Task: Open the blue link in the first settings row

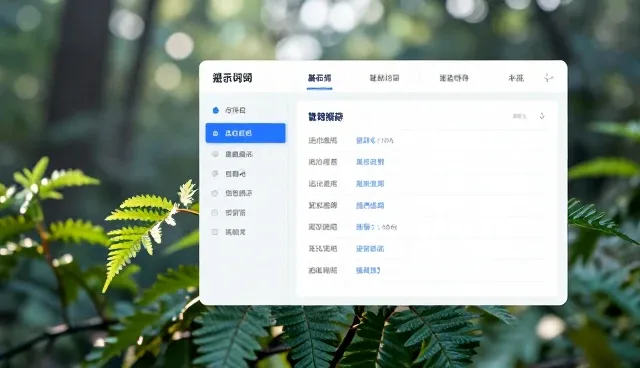Action: click(x=366, y=140)
